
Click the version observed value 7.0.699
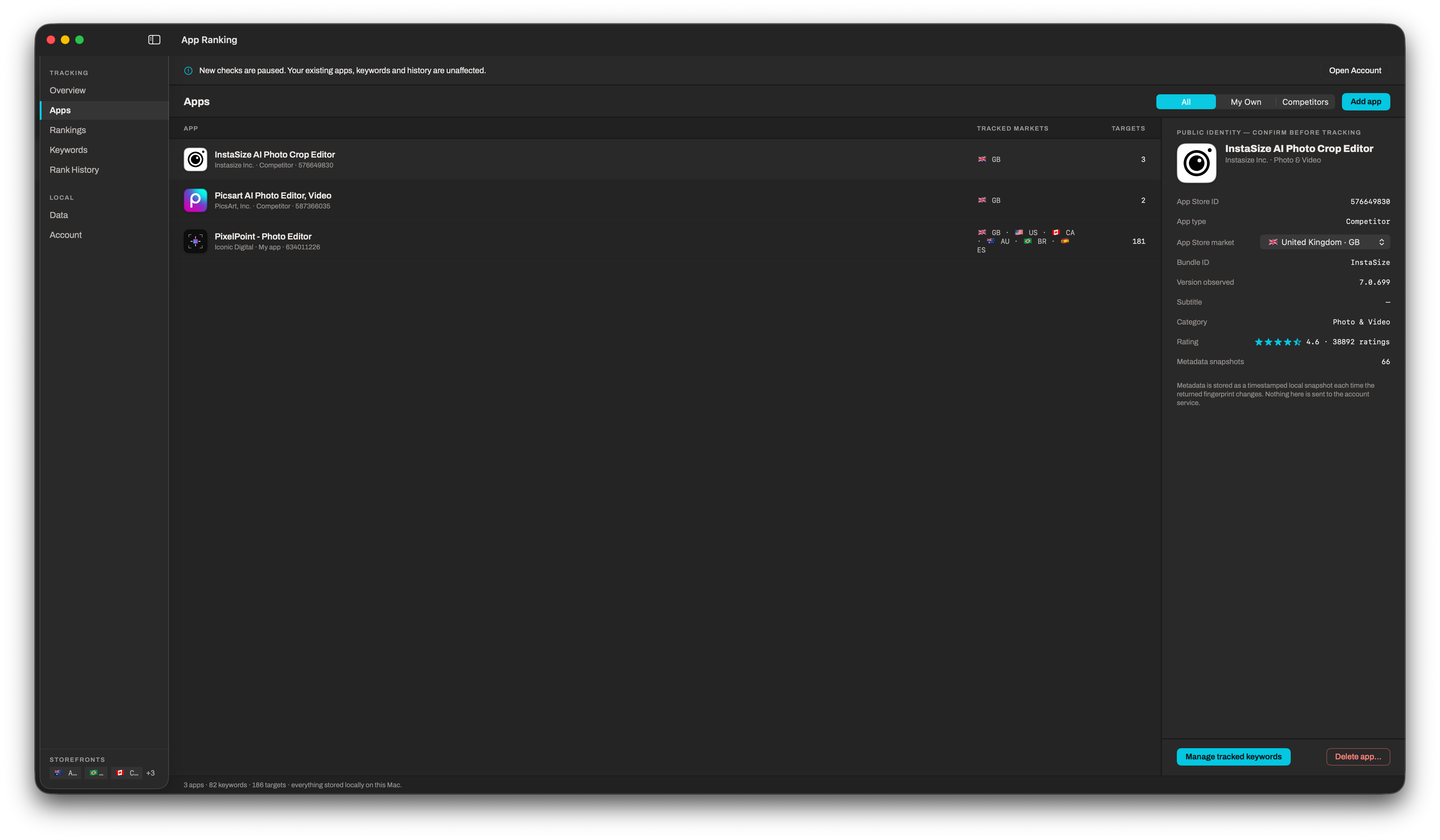point(1374,283)
